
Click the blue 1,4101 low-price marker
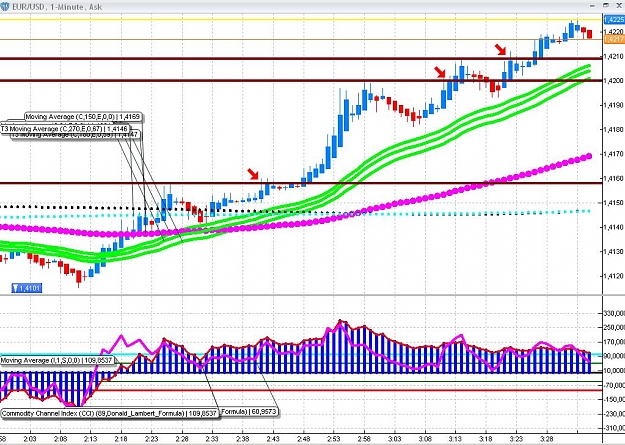pos(27,288)
